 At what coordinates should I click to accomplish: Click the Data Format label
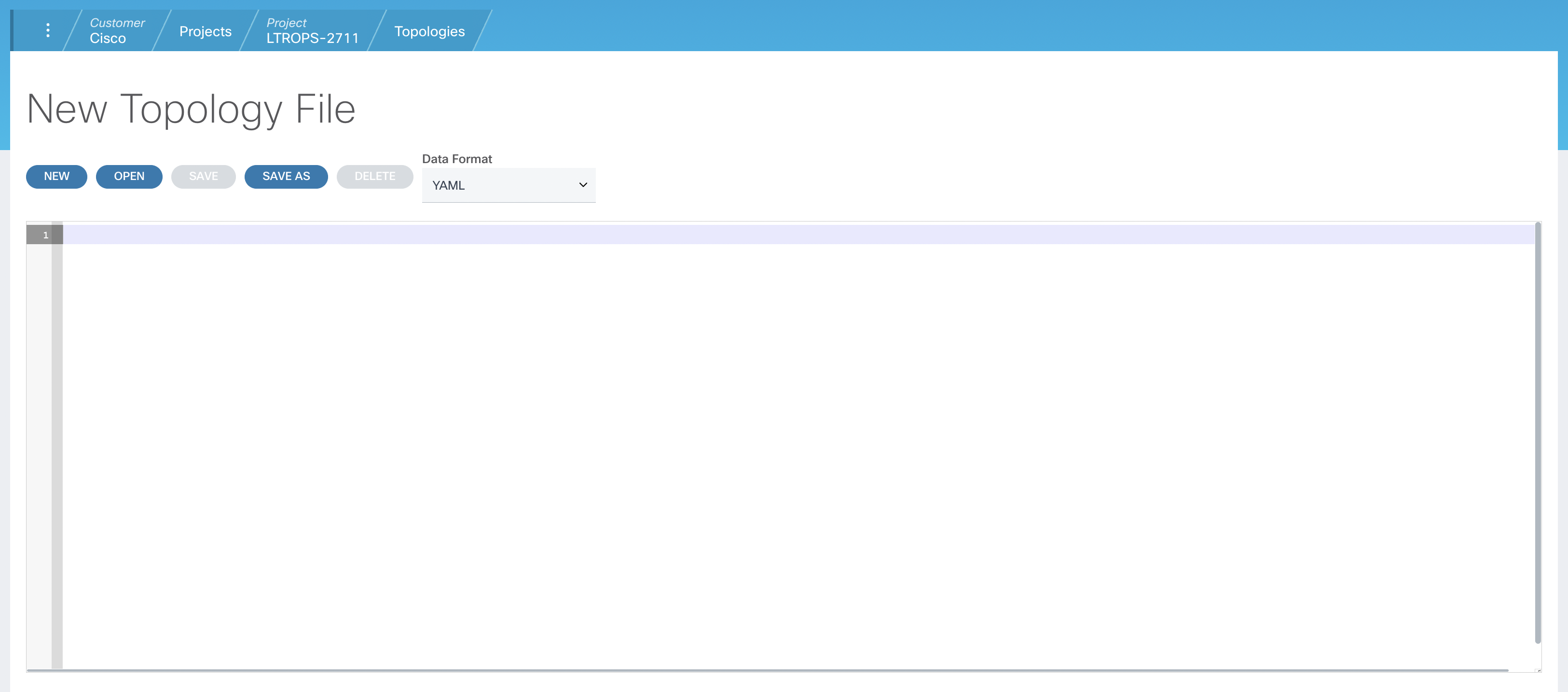456,159
